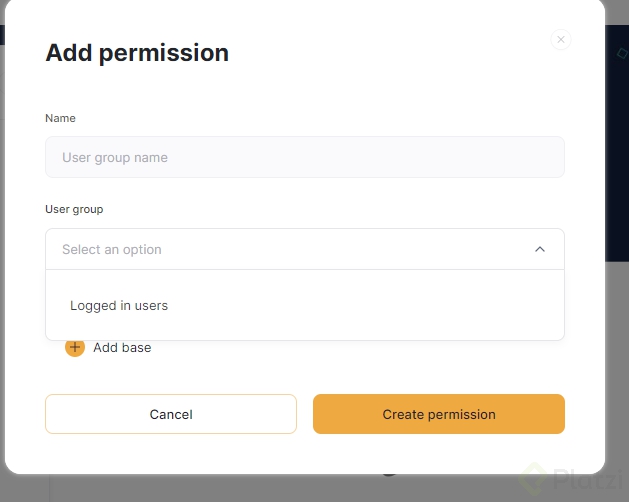The image size is (629, 502).
Task: Click the 'Add base' text link
Action: pos(122,347)
